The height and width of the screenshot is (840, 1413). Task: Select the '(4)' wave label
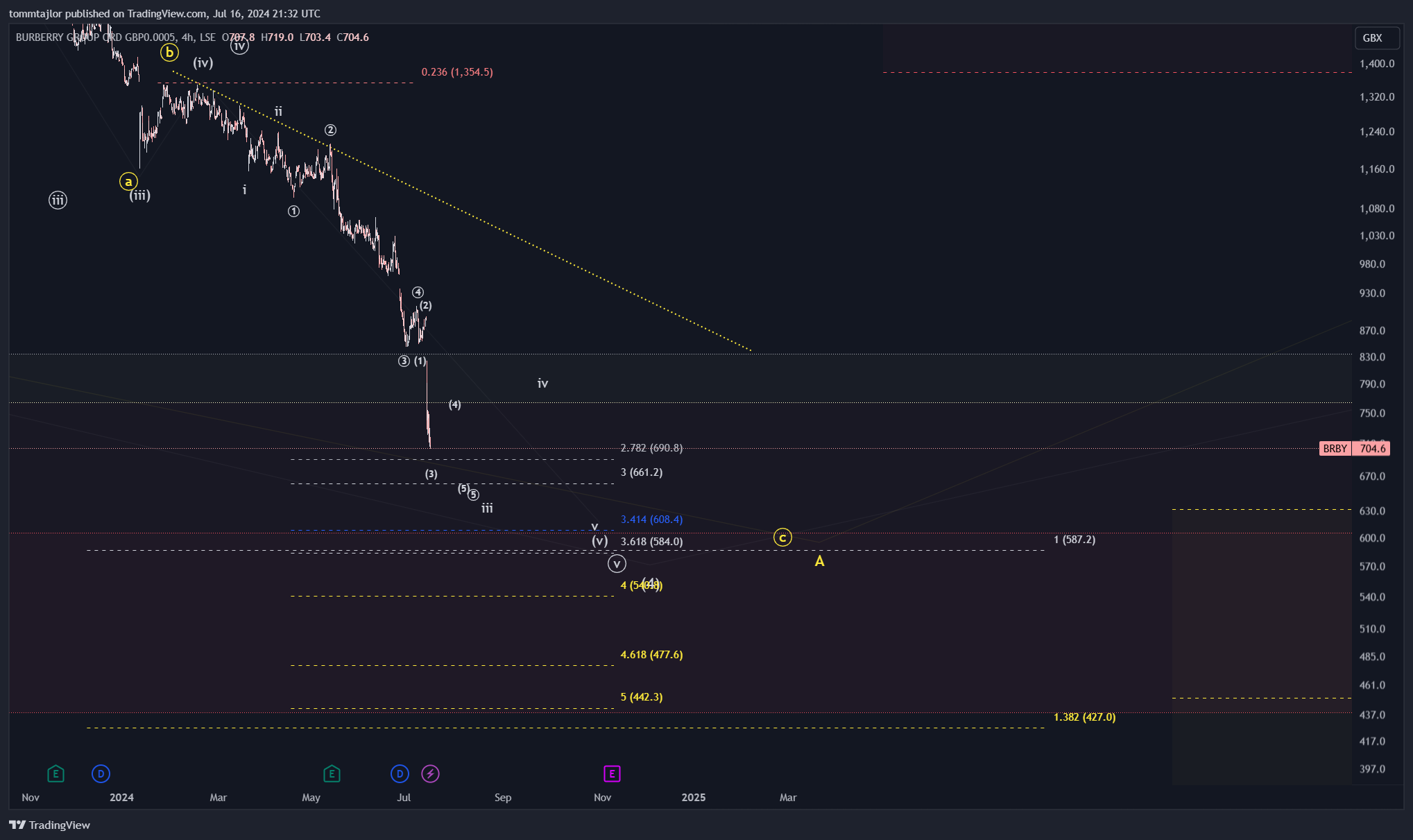pyautogui.click(x=455, y=404)
